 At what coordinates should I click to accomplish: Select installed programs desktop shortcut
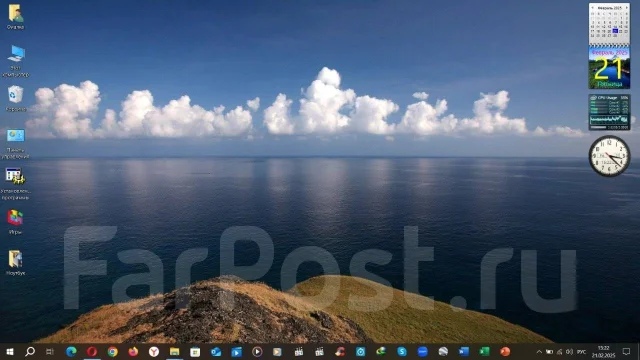click(16, 184)
